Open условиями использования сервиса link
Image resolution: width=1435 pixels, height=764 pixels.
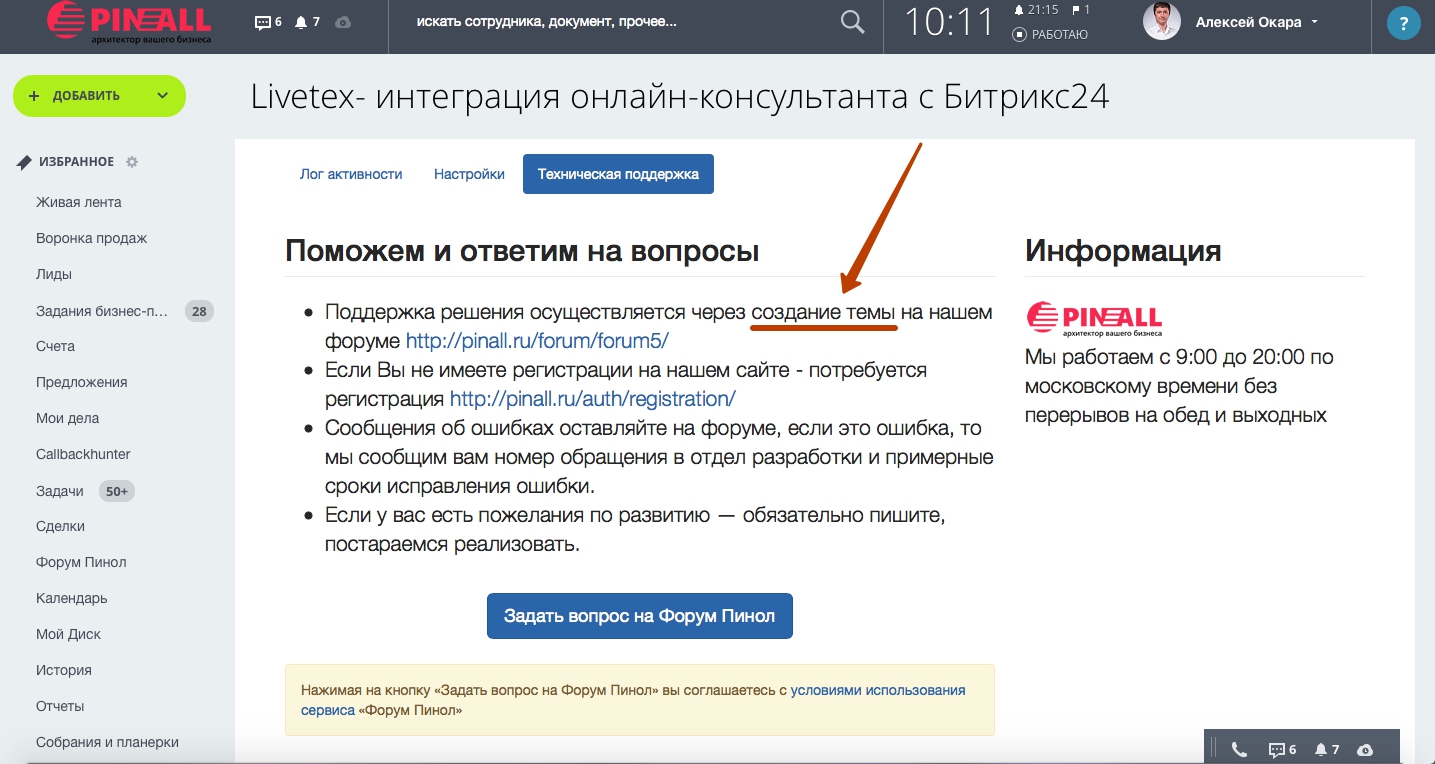point(877,690)
